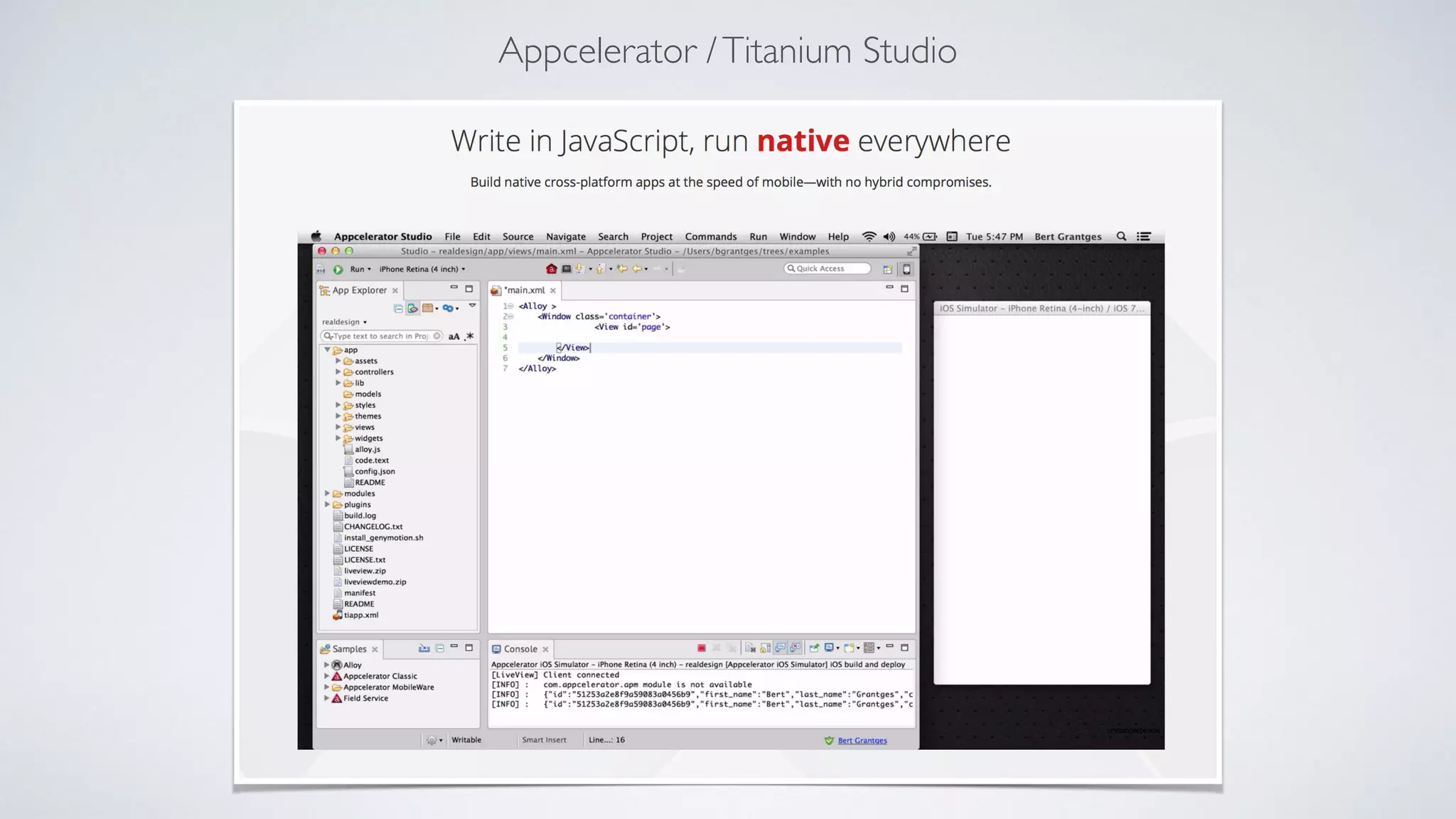Image resolution: width=1456 pixels, height=819 pixels.
Task: Open macOS Spotlight search icon
Action: pos(1121,236)
